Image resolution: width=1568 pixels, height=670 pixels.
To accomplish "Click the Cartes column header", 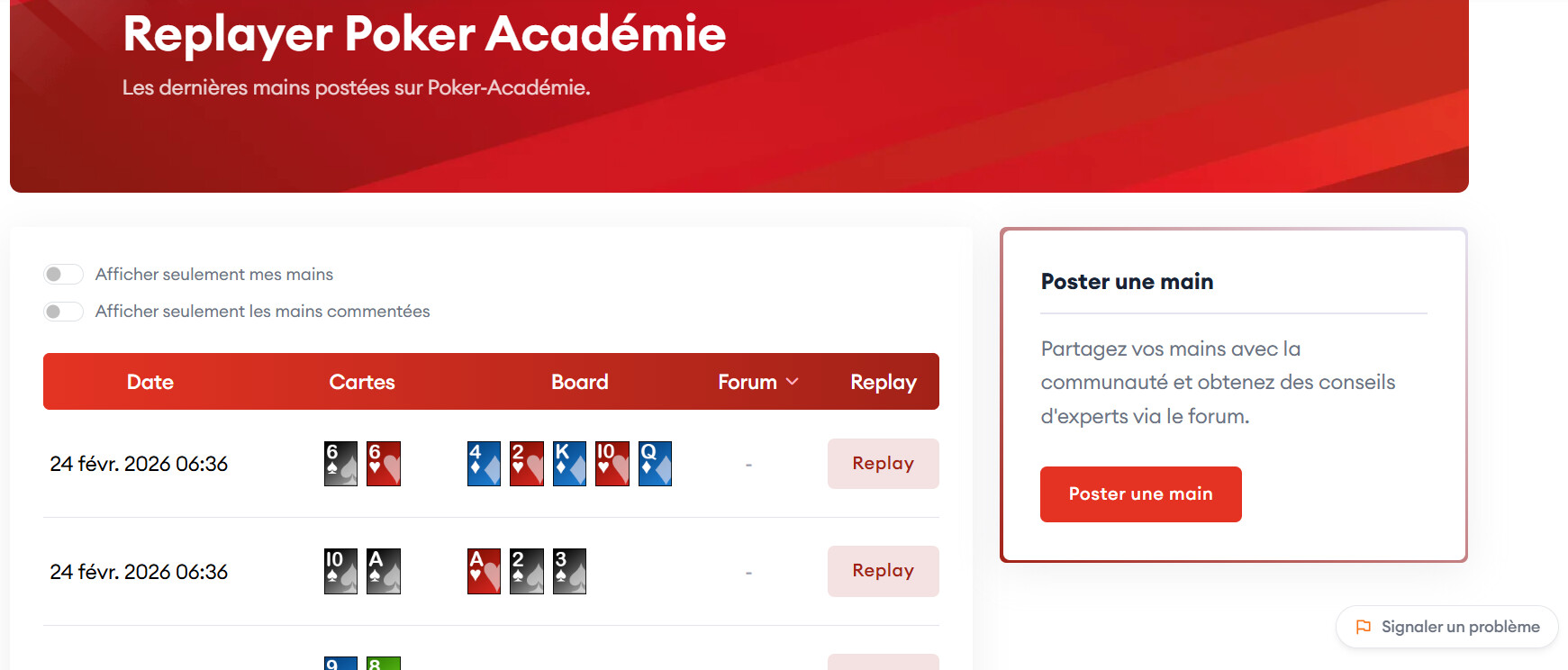I will click(361, 382).
